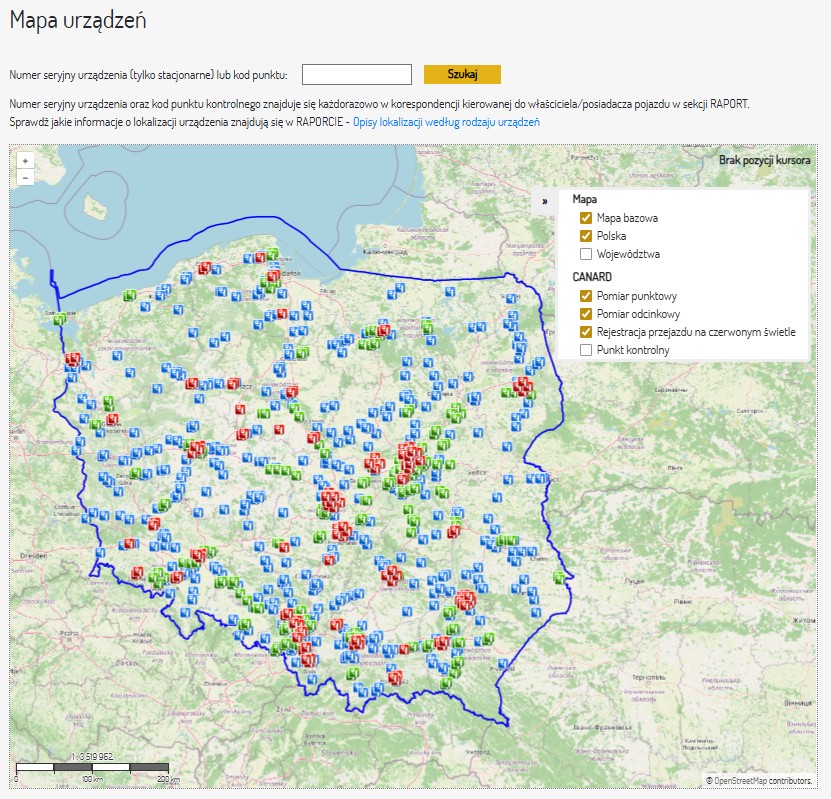Click the zoom in plus control on the map

pos(25,160)
